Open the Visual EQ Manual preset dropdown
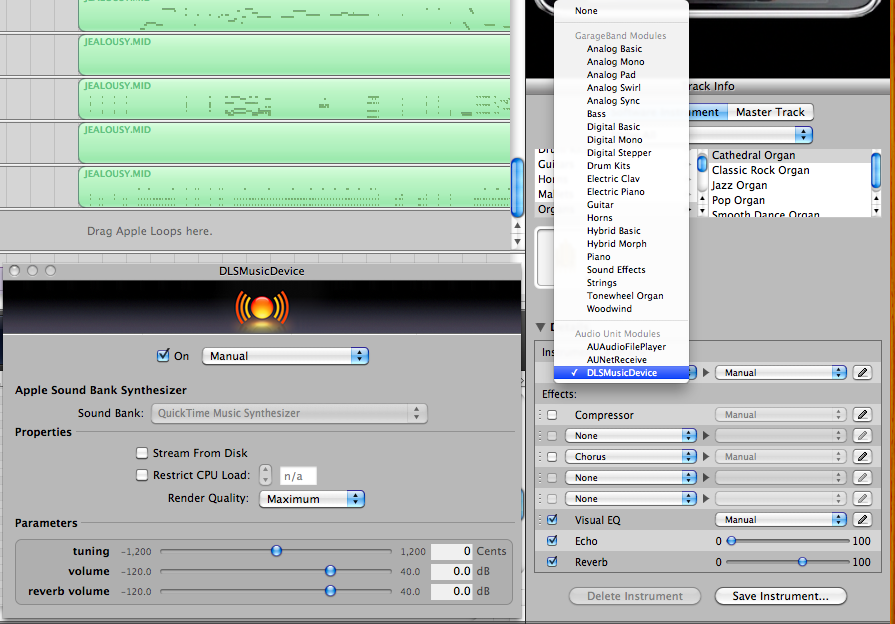 click(781, 520)
